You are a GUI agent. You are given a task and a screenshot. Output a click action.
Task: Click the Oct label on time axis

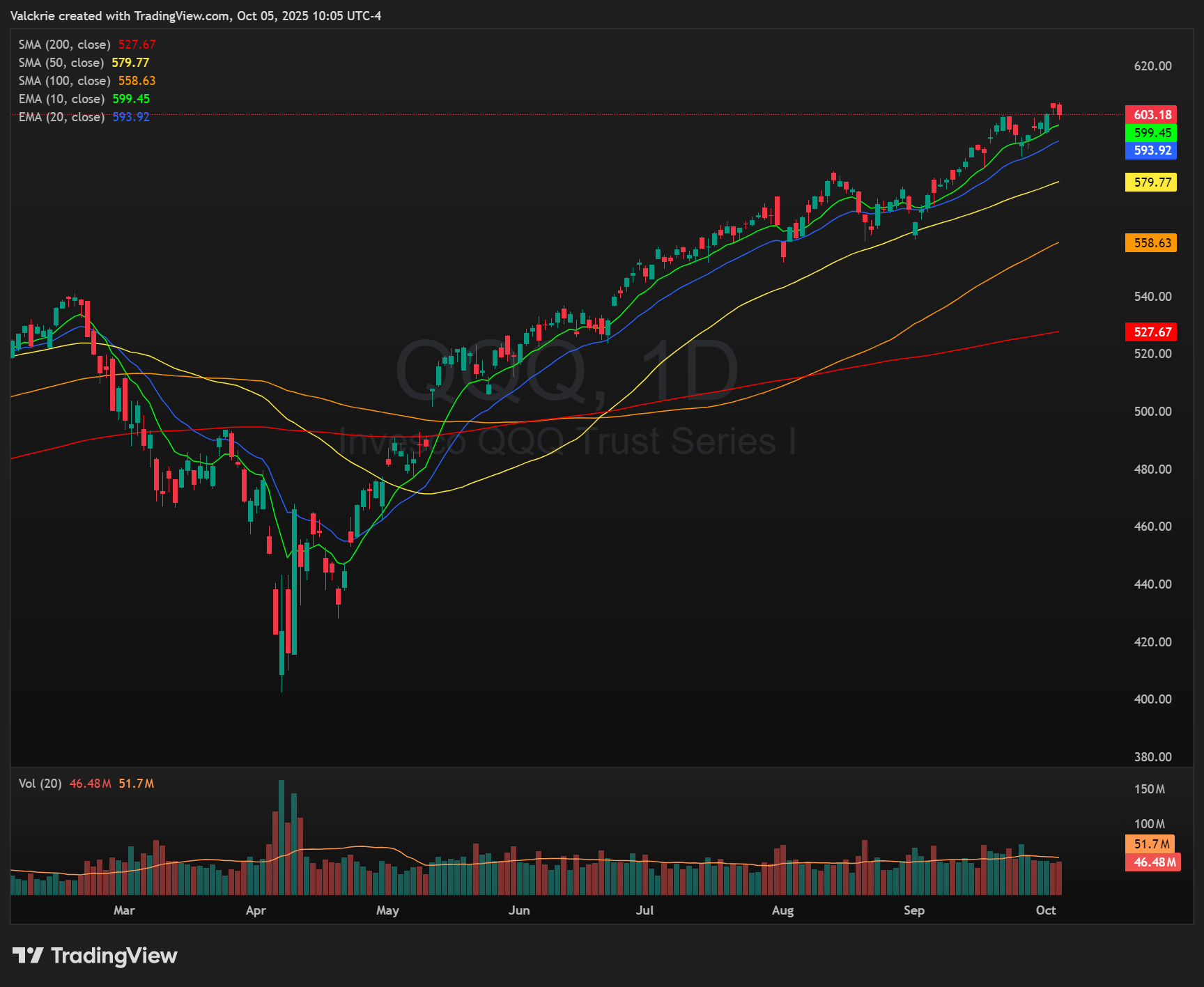point(1046,910)
